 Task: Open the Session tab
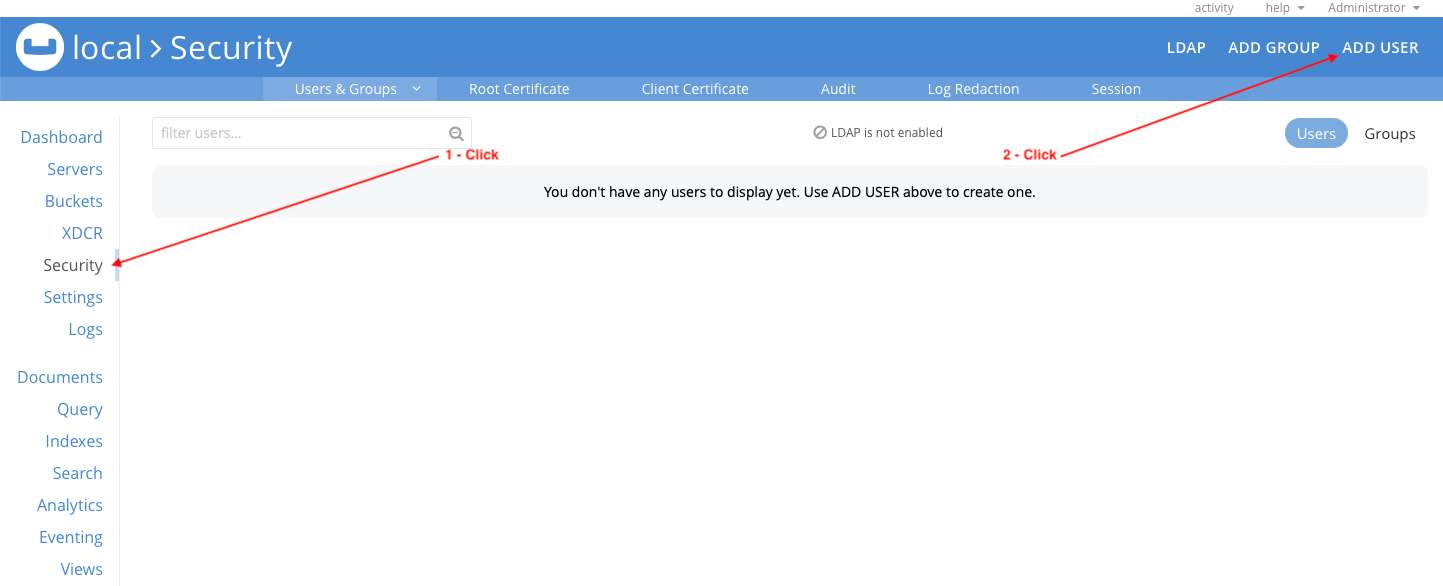[x=1116, y=89]
